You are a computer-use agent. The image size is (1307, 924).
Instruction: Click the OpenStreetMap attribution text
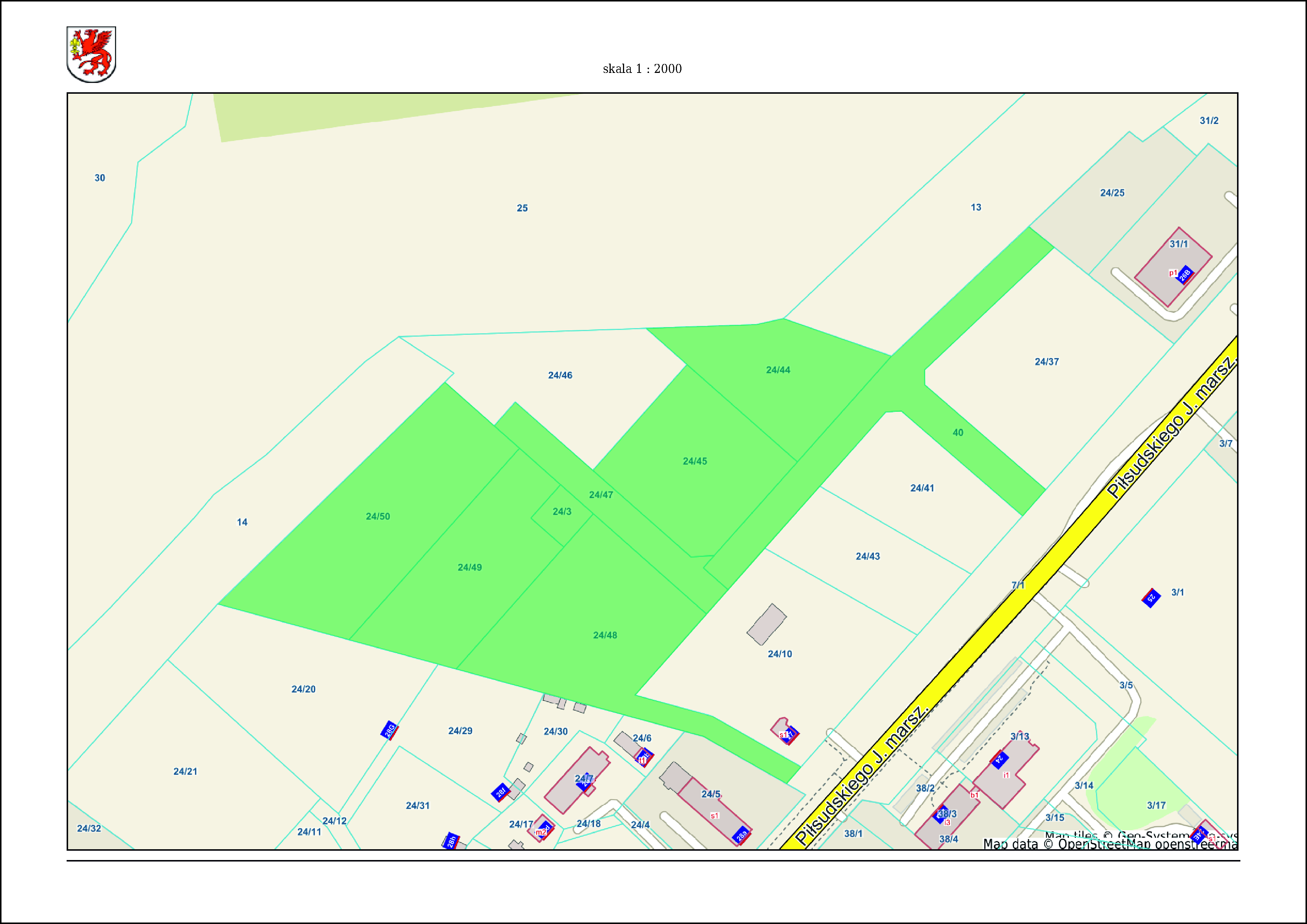(1110, 844)
